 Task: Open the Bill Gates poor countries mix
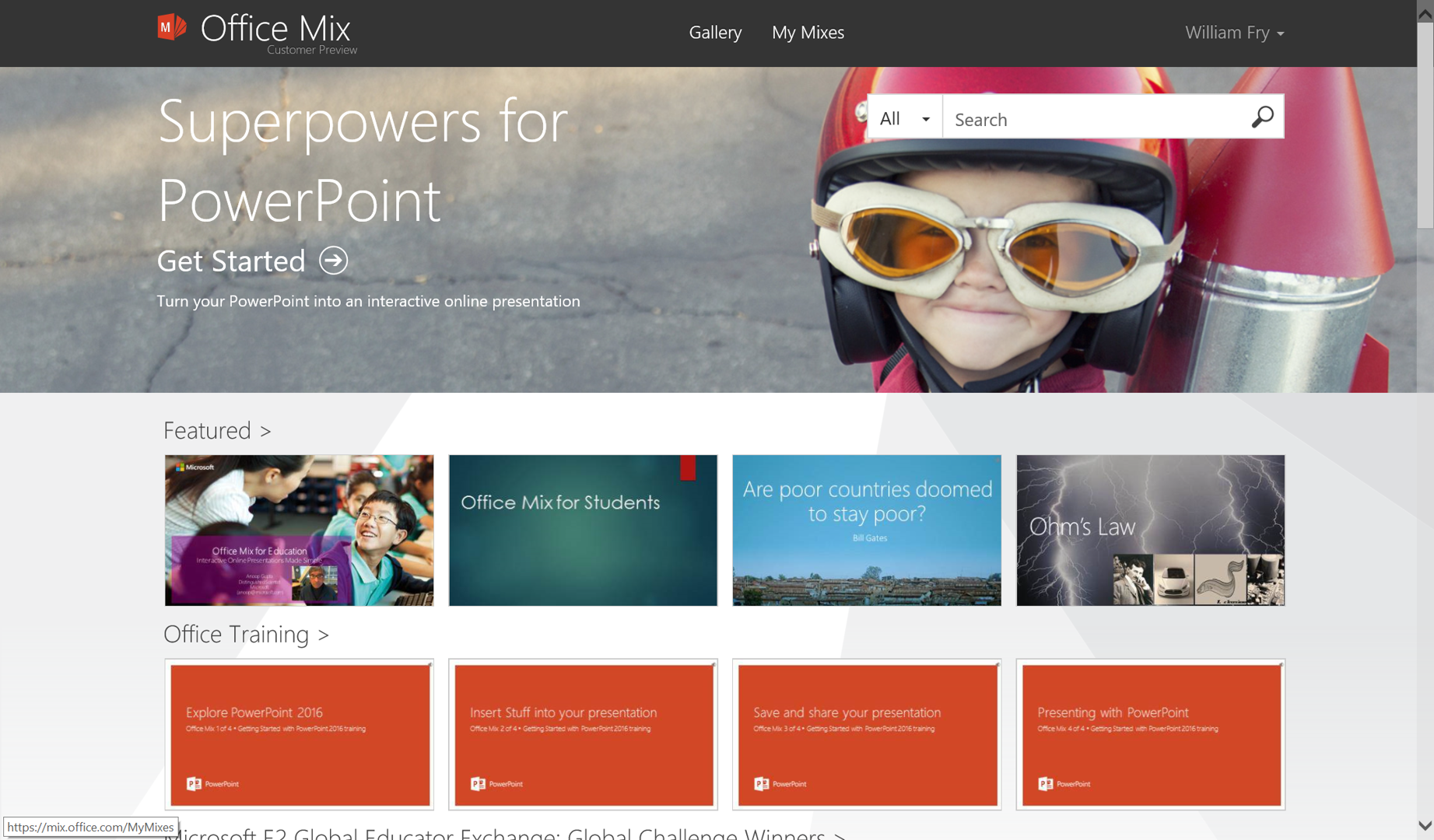867,530
